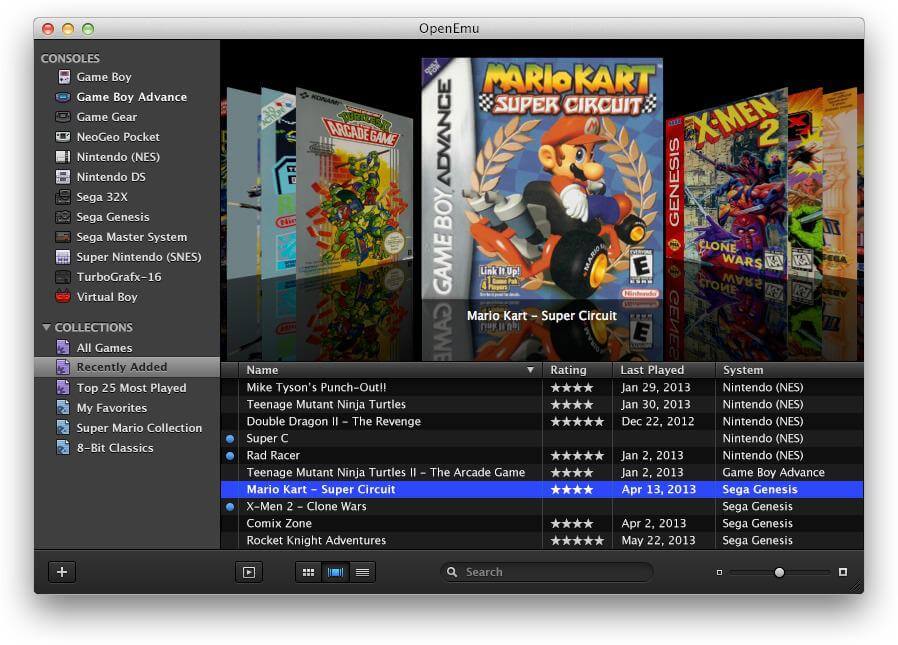Select Teenage Mutant Ninja Turtles II Arcade Game
The image size is (898, 645).
[x=542, y=473]
